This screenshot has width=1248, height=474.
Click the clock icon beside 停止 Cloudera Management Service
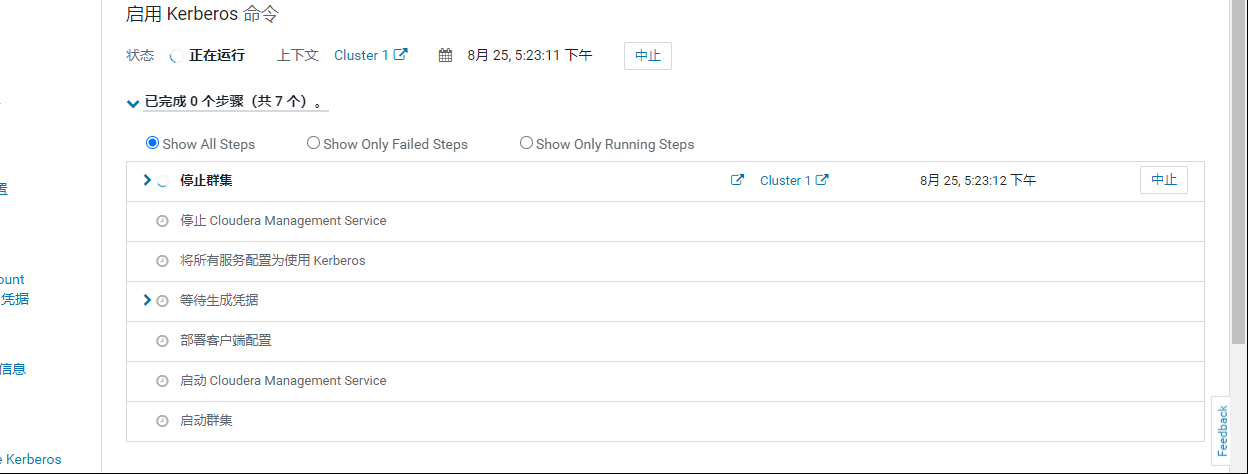pyautogui.click(x=162, y=221)
